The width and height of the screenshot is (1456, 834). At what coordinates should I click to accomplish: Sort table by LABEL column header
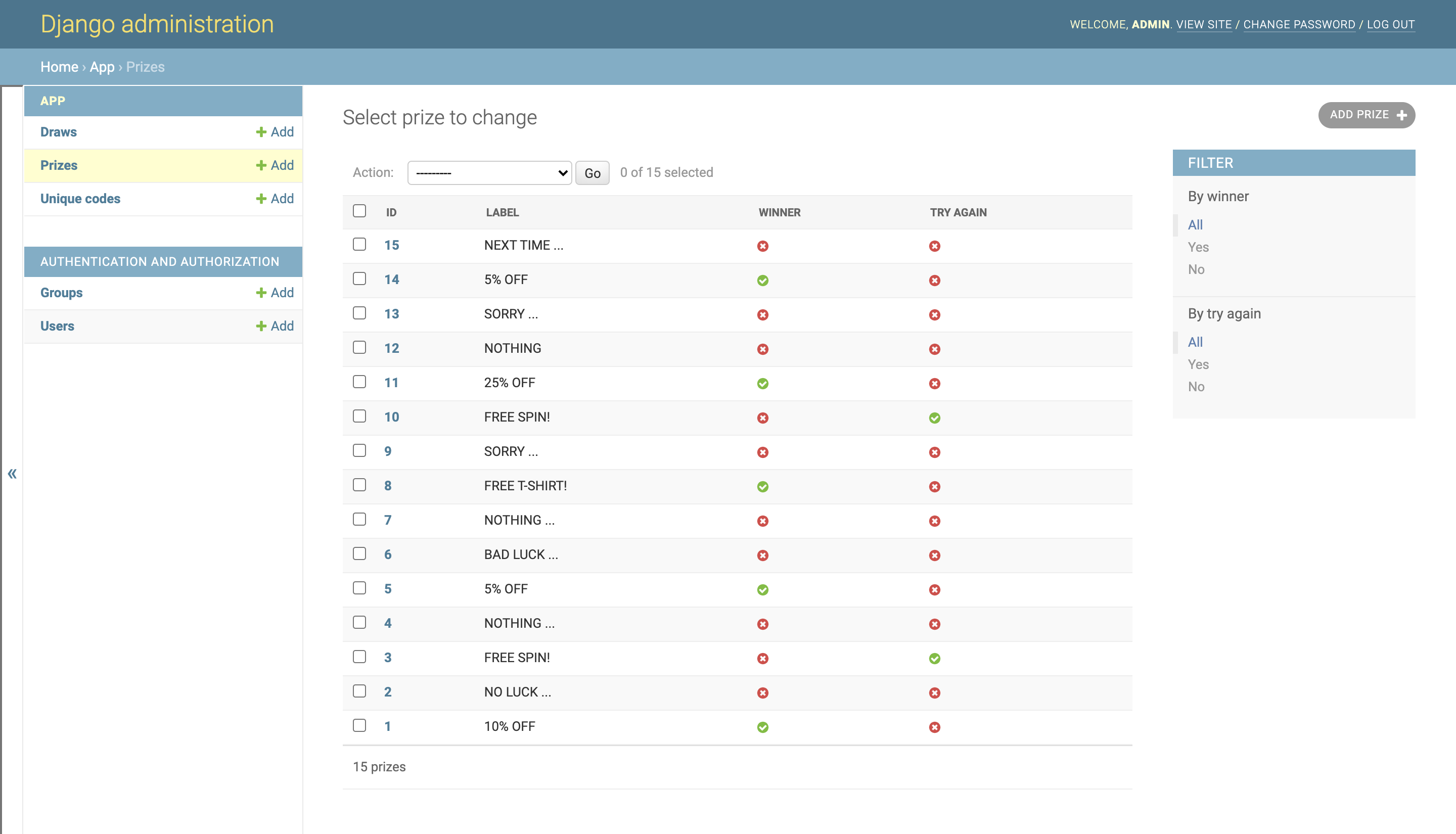click(503, 212)
